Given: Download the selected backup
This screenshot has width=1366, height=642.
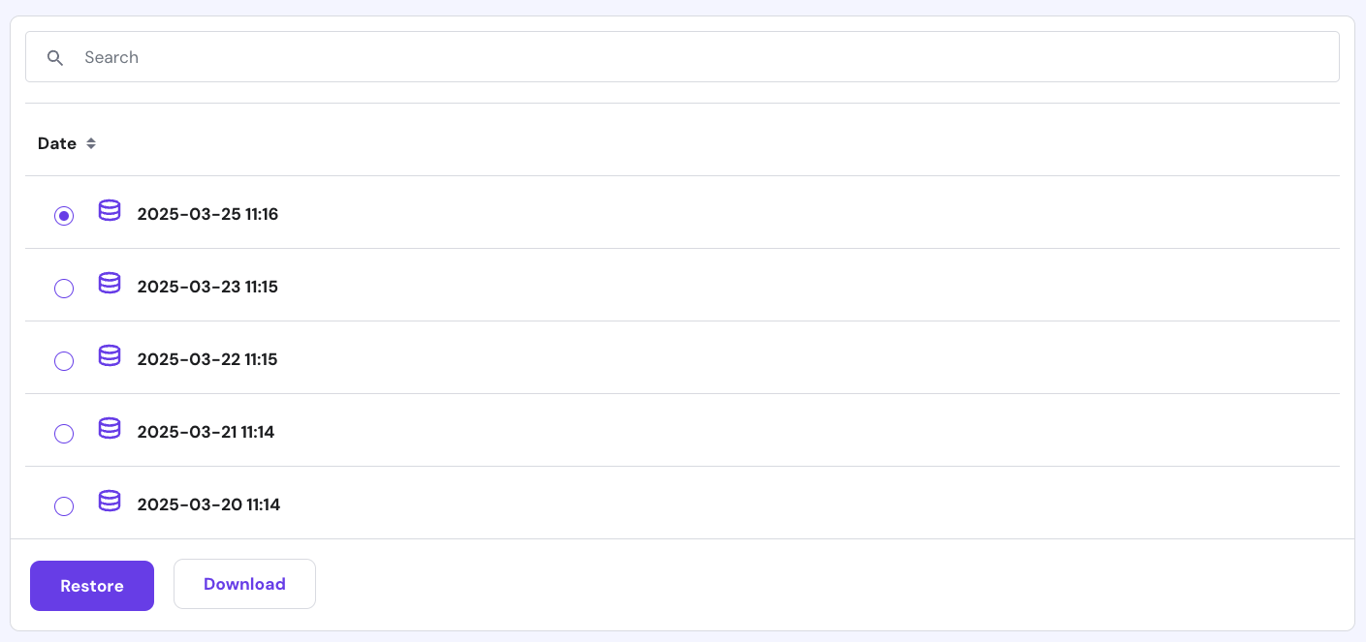Looking at the screenshot, I should click(244, 584).
